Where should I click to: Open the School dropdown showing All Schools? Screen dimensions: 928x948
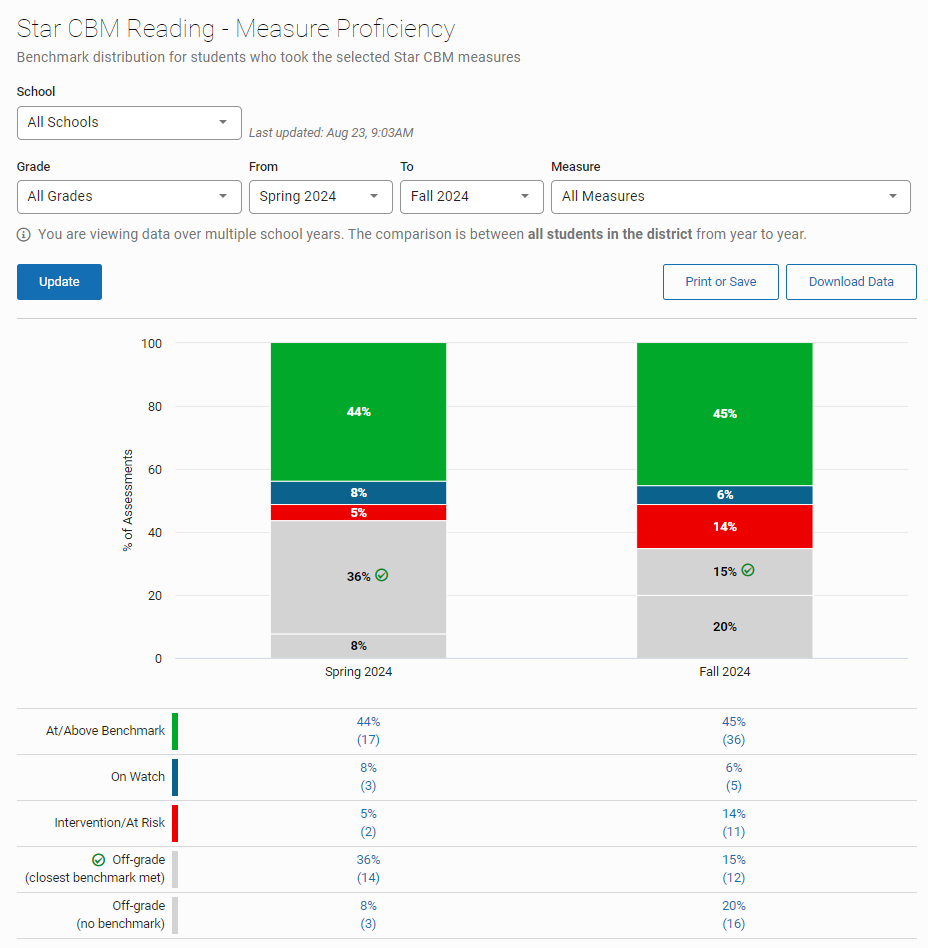(128, 123)
